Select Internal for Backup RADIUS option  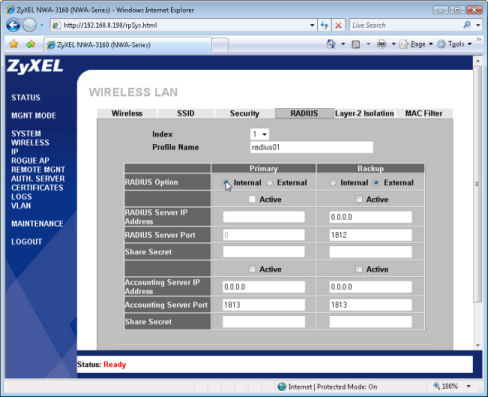tap(333, 183)
